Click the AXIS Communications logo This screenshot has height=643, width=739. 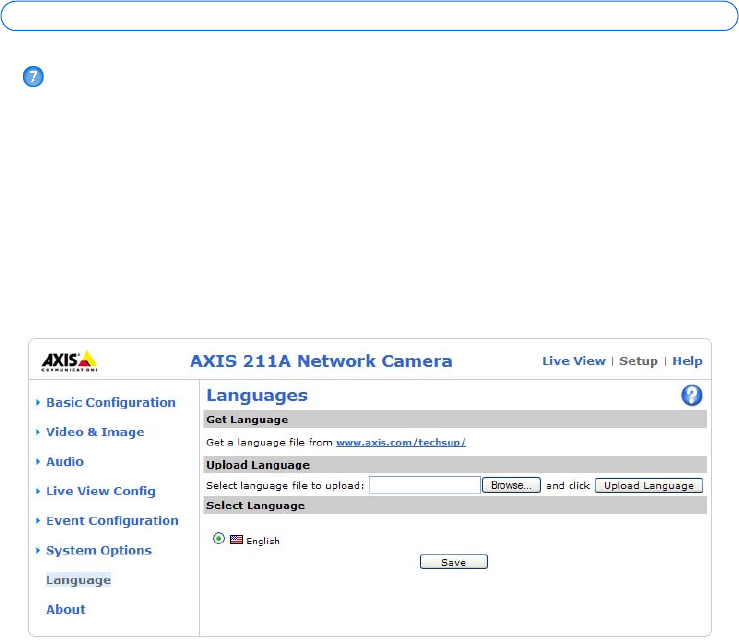coord(69,361)
